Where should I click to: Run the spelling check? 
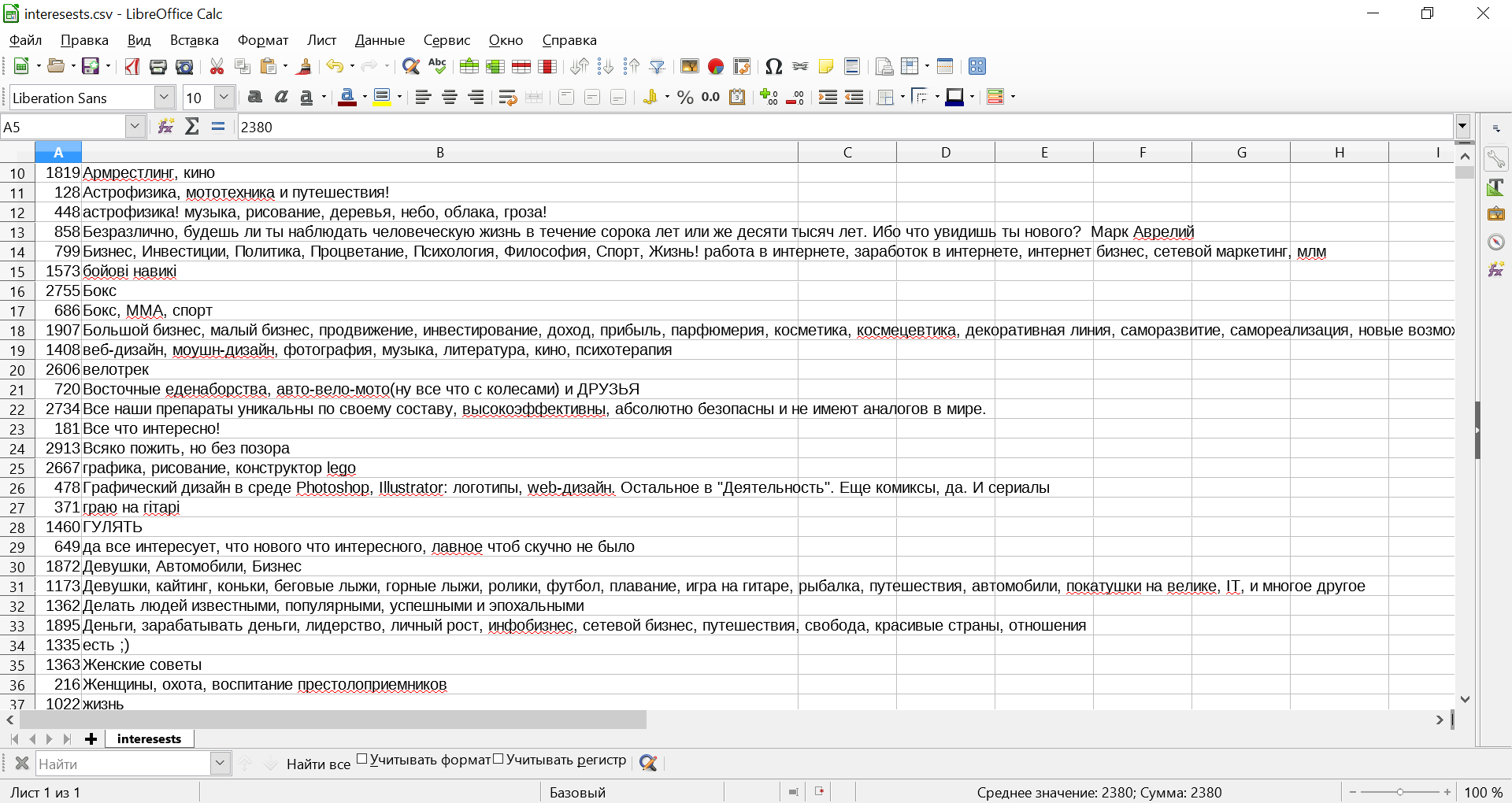coord(437,66)
